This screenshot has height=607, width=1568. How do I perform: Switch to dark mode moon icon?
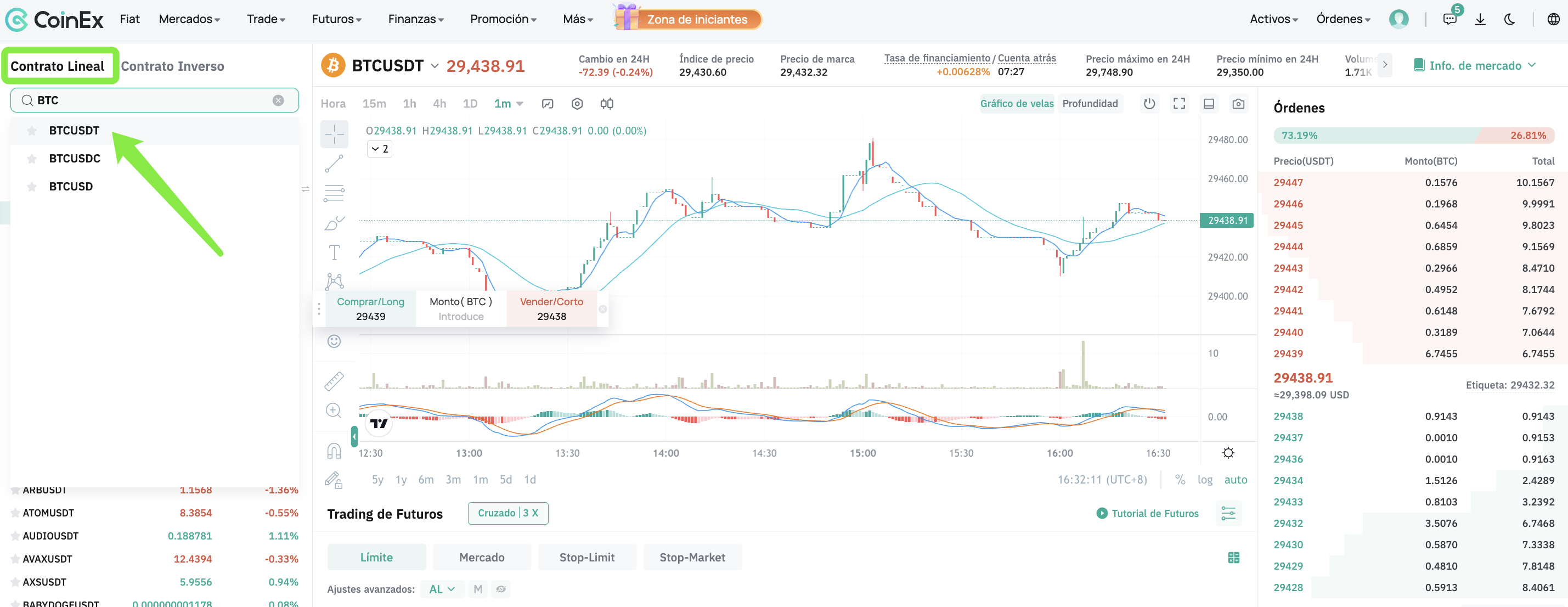(x=1509, y=19)
